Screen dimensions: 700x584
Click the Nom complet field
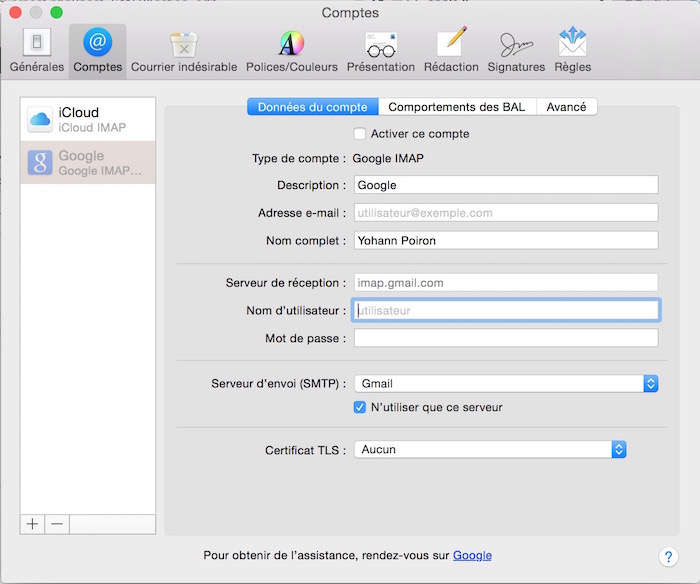[x=506, y=240]
